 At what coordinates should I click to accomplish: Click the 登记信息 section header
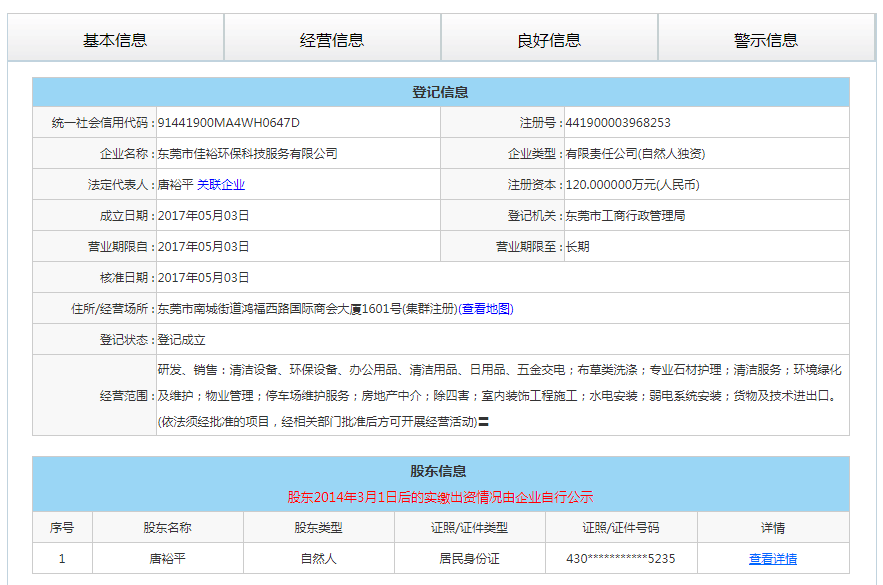(x=440, y=92)
